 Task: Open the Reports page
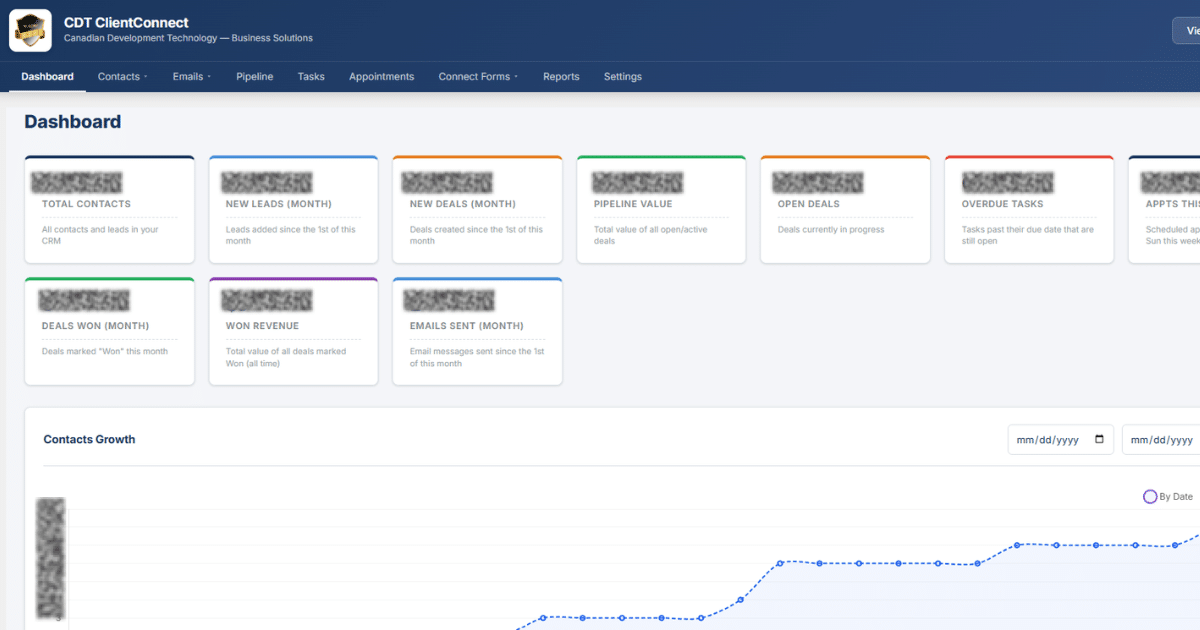pyautogui.click(x=561, y=77)
